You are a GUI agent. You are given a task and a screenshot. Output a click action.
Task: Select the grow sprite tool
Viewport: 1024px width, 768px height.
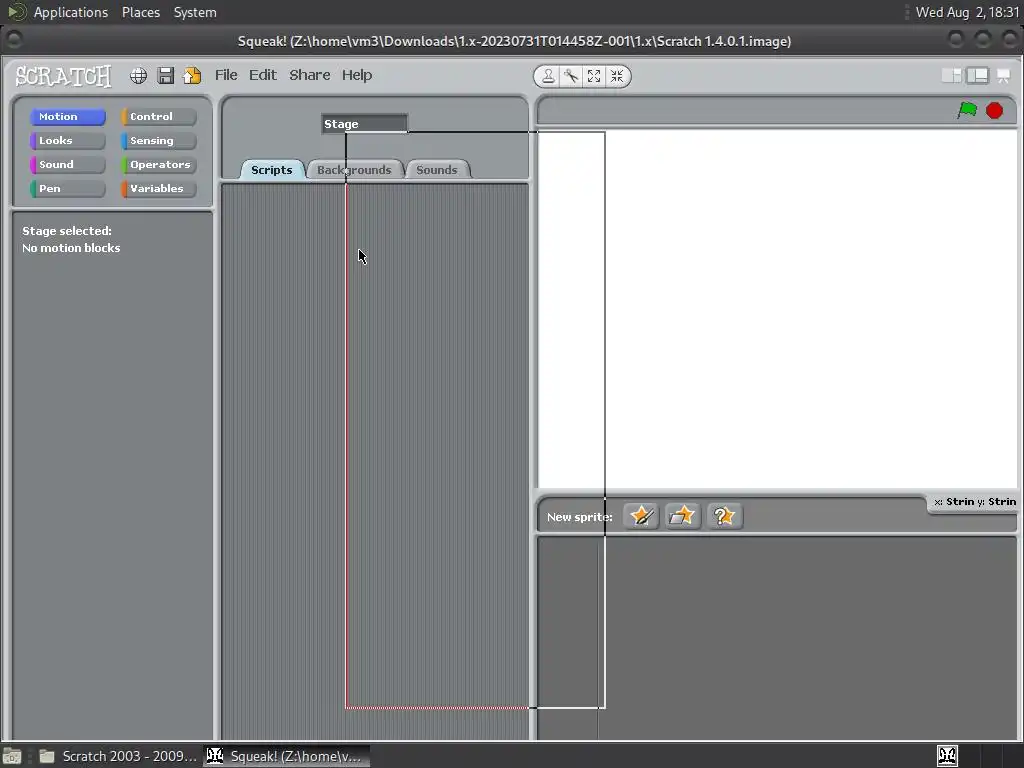(x=594, y=76)
